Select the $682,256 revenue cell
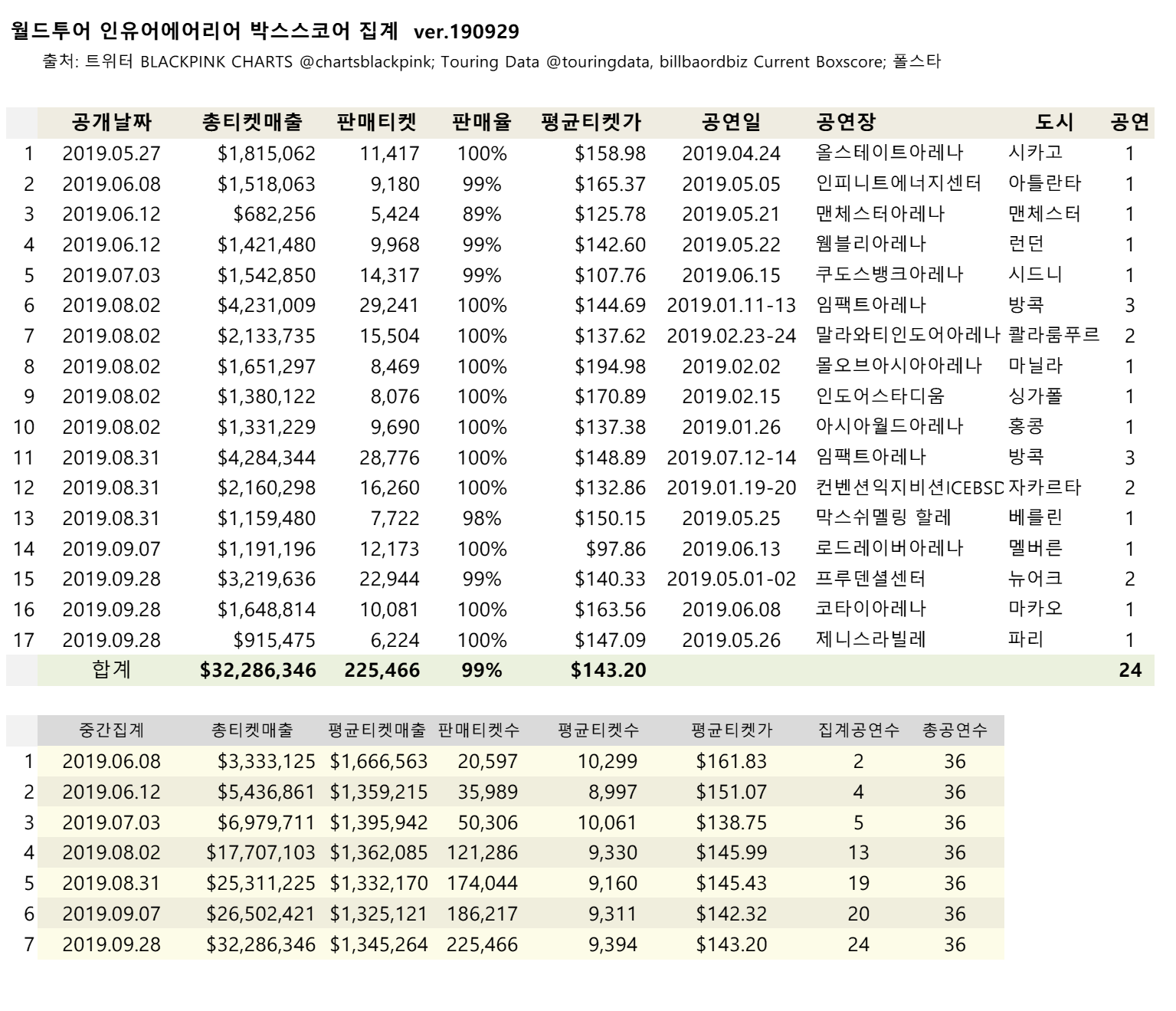 tap(274, 214)
